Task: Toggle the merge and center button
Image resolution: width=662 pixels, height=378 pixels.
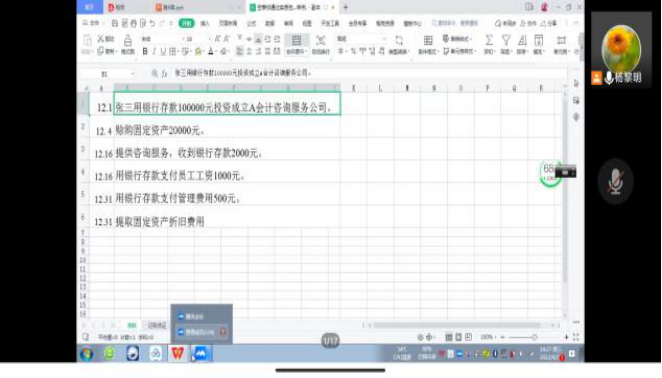Action: (296, 45)
